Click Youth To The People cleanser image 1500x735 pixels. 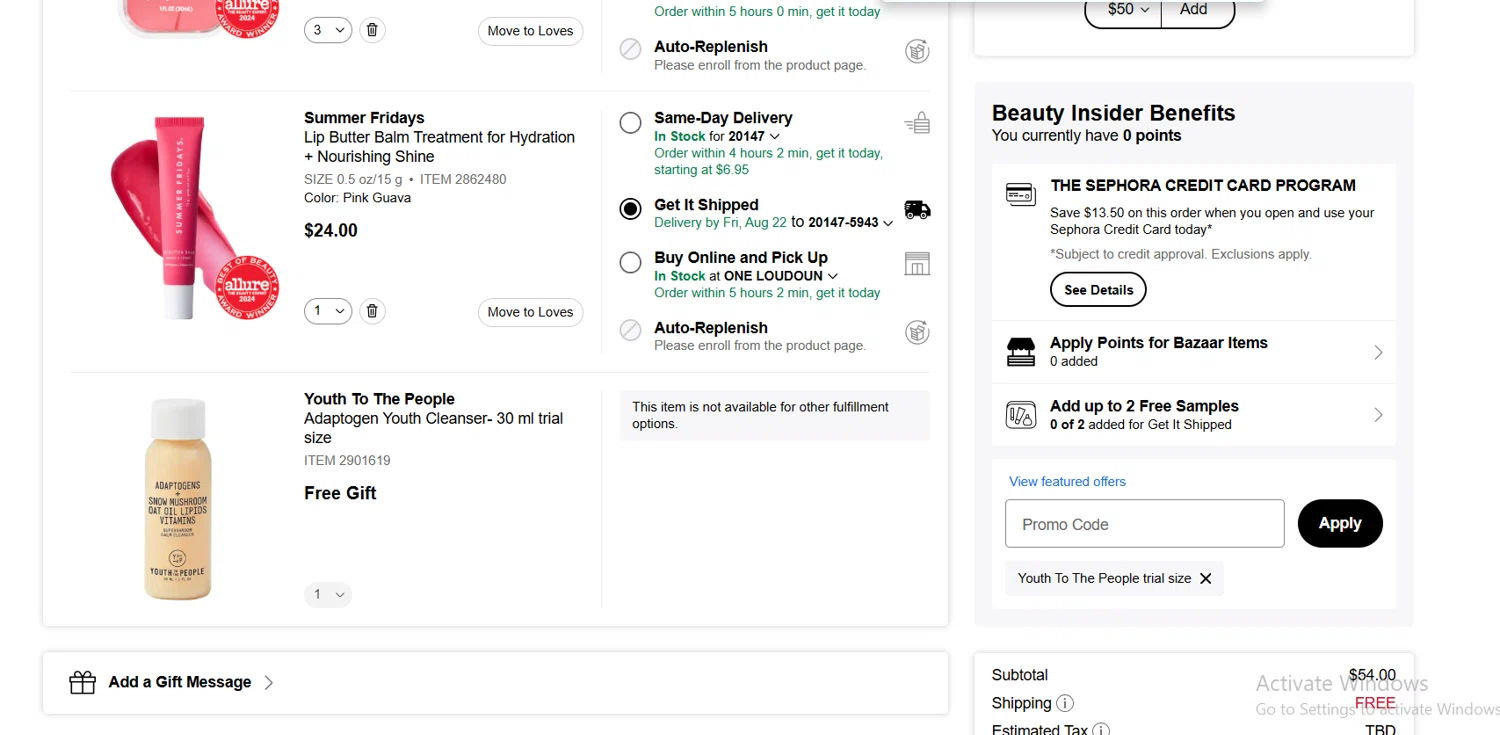coord(180,499)
